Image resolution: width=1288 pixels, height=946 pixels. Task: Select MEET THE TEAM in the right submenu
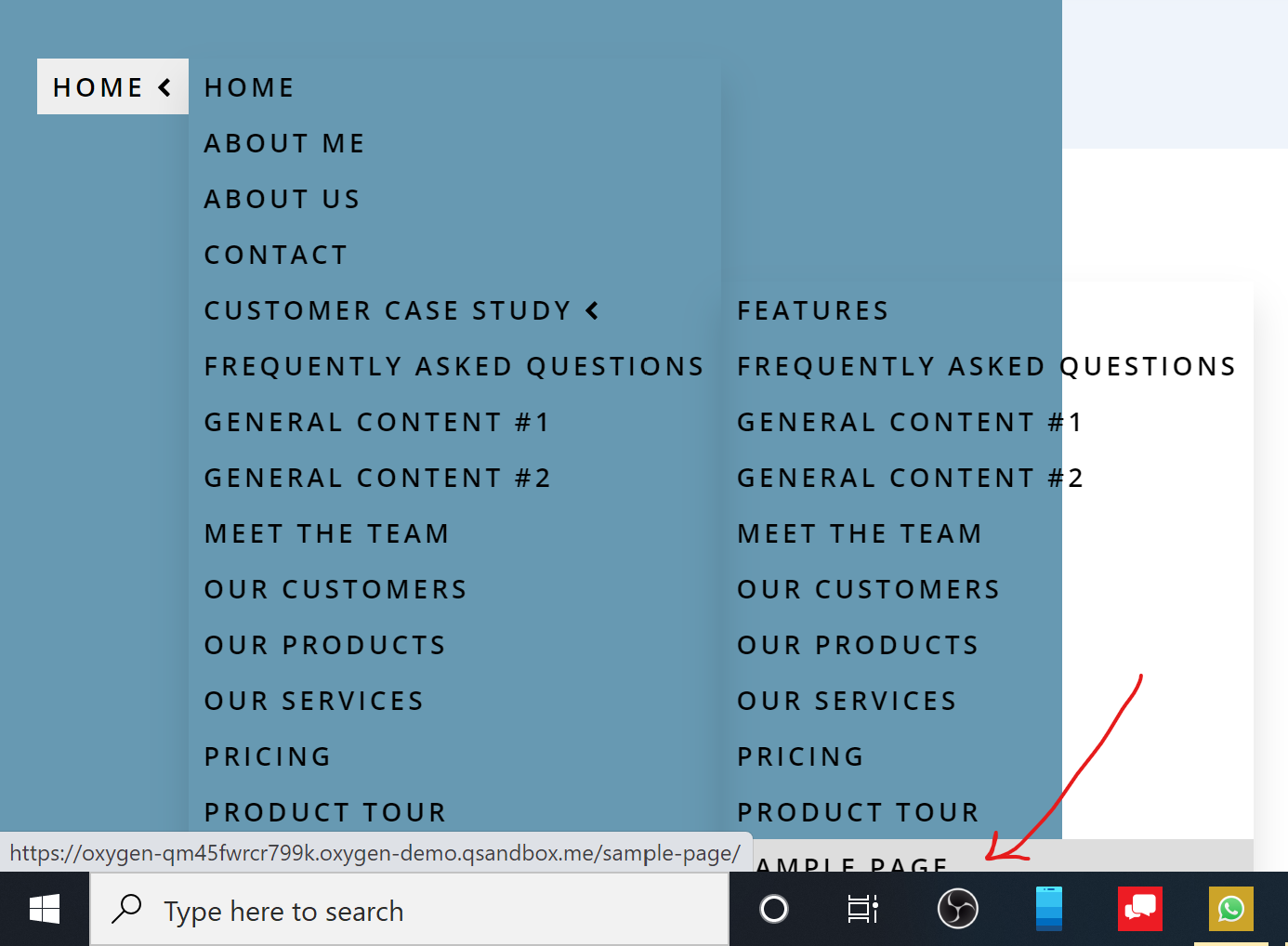[x=859, y=532]
